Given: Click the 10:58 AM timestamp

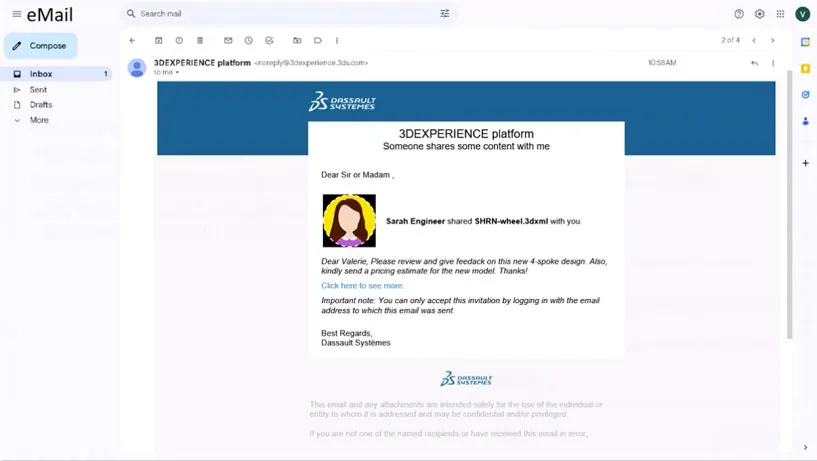Looking at the screenshot, I should tap(662, 63).
